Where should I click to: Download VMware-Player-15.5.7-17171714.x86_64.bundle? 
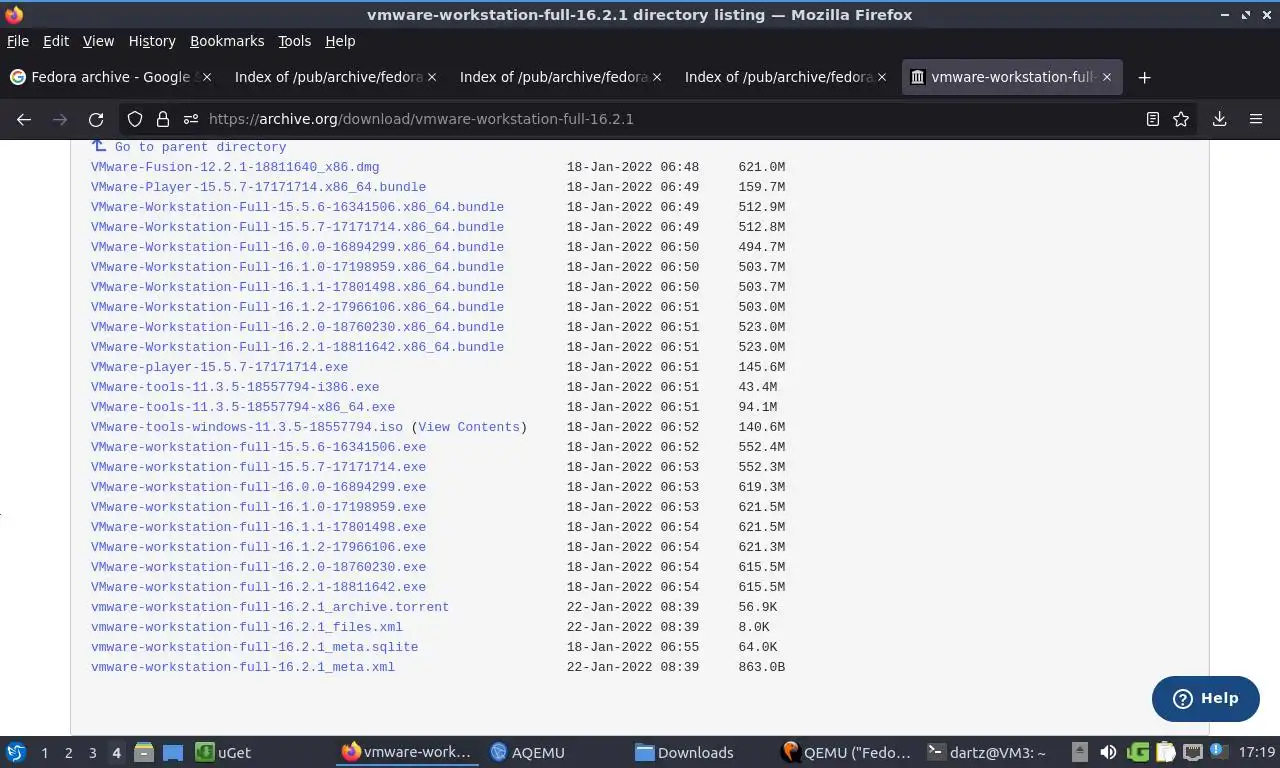[x=258, y=187]
